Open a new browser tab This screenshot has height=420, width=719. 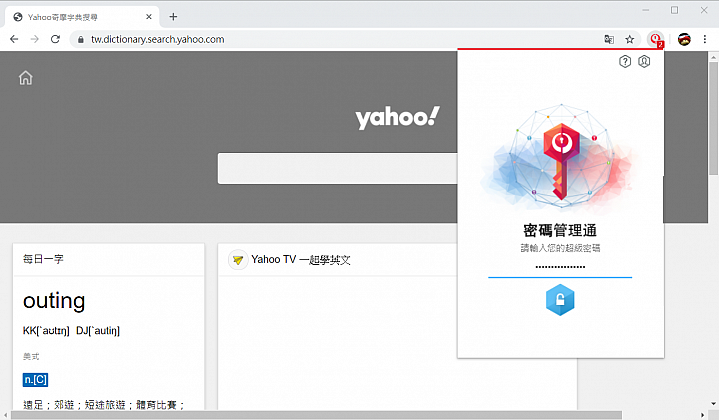(x=173, y=17)
